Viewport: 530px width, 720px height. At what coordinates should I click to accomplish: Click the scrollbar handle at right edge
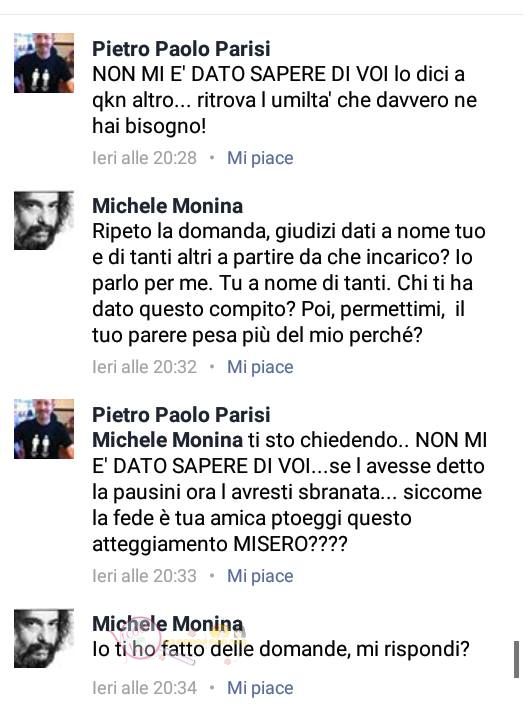(x=516, y=659)
